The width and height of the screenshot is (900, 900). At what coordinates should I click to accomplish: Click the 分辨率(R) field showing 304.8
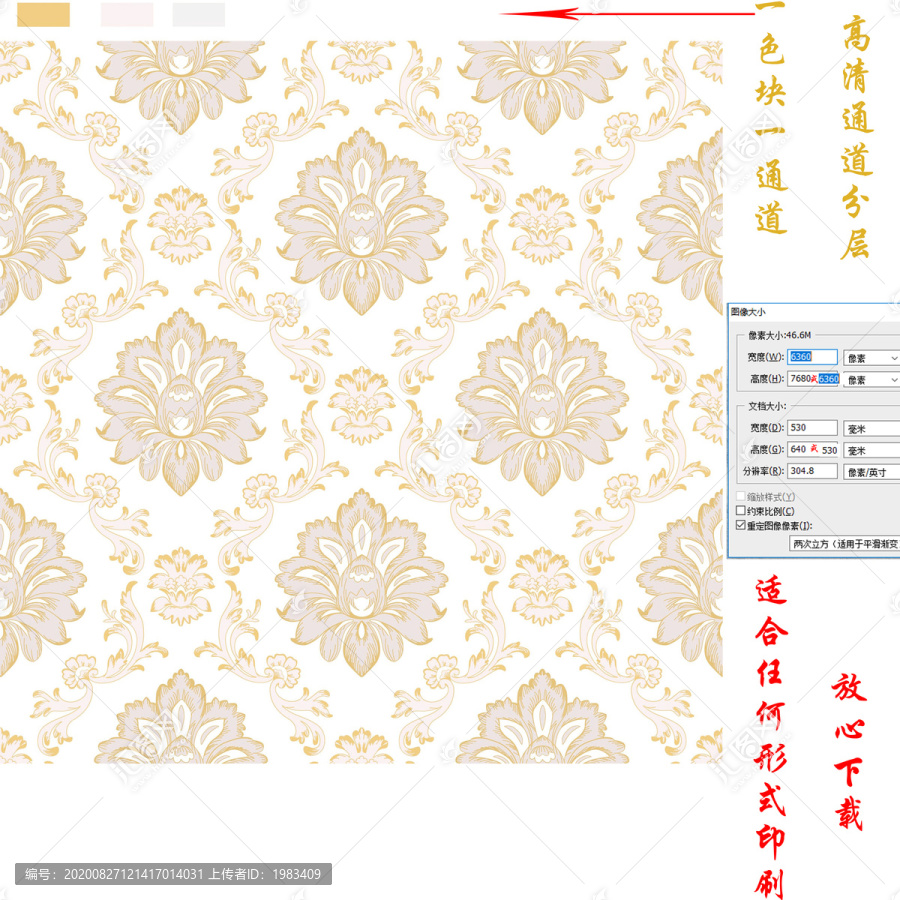pyautogui.click(x=812, y=471)
